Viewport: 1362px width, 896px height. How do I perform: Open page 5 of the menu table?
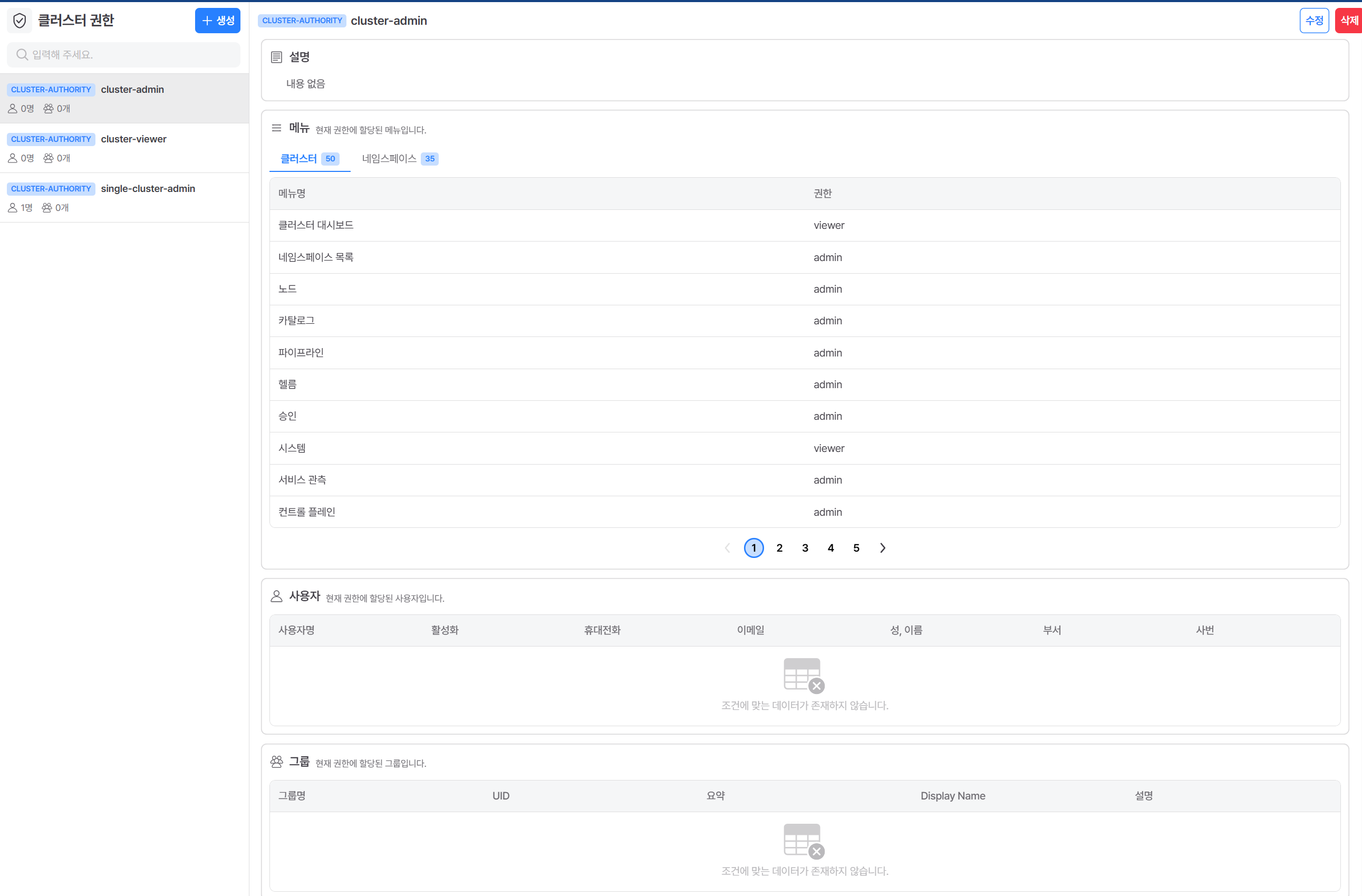point(856,548)
